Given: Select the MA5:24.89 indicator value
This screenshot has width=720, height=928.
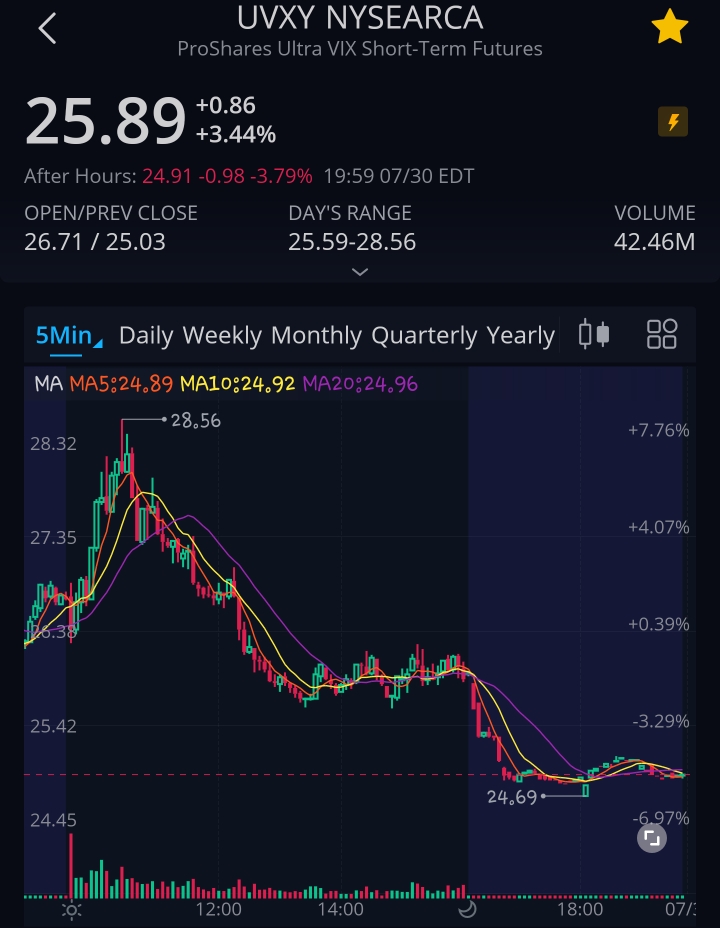Looking at the screenshot, I should click(121, 384).
